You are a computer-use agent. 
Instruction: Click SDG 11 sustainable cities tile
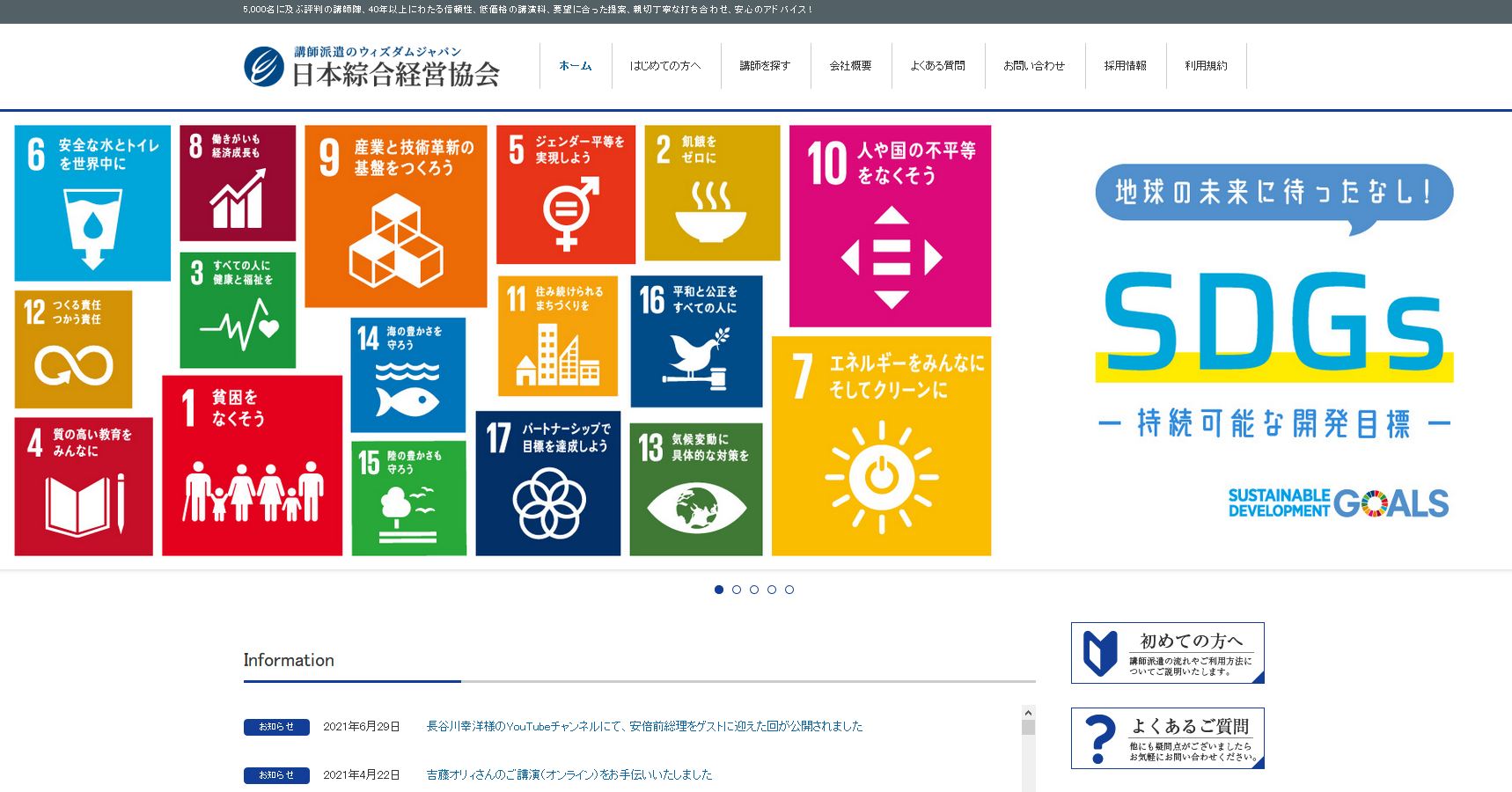pos(558,336)
